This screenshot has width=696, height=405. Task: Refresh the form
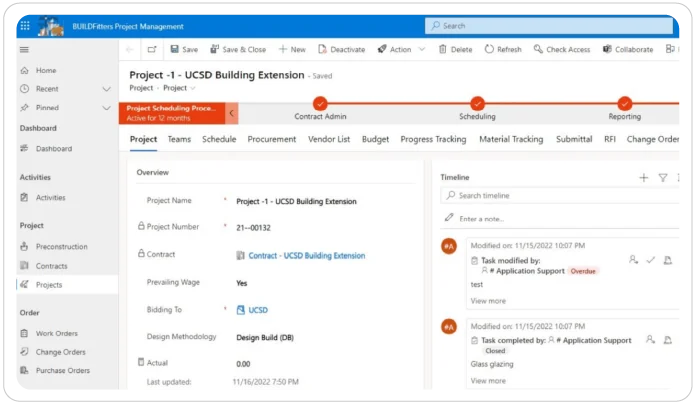tap(503, 49)
